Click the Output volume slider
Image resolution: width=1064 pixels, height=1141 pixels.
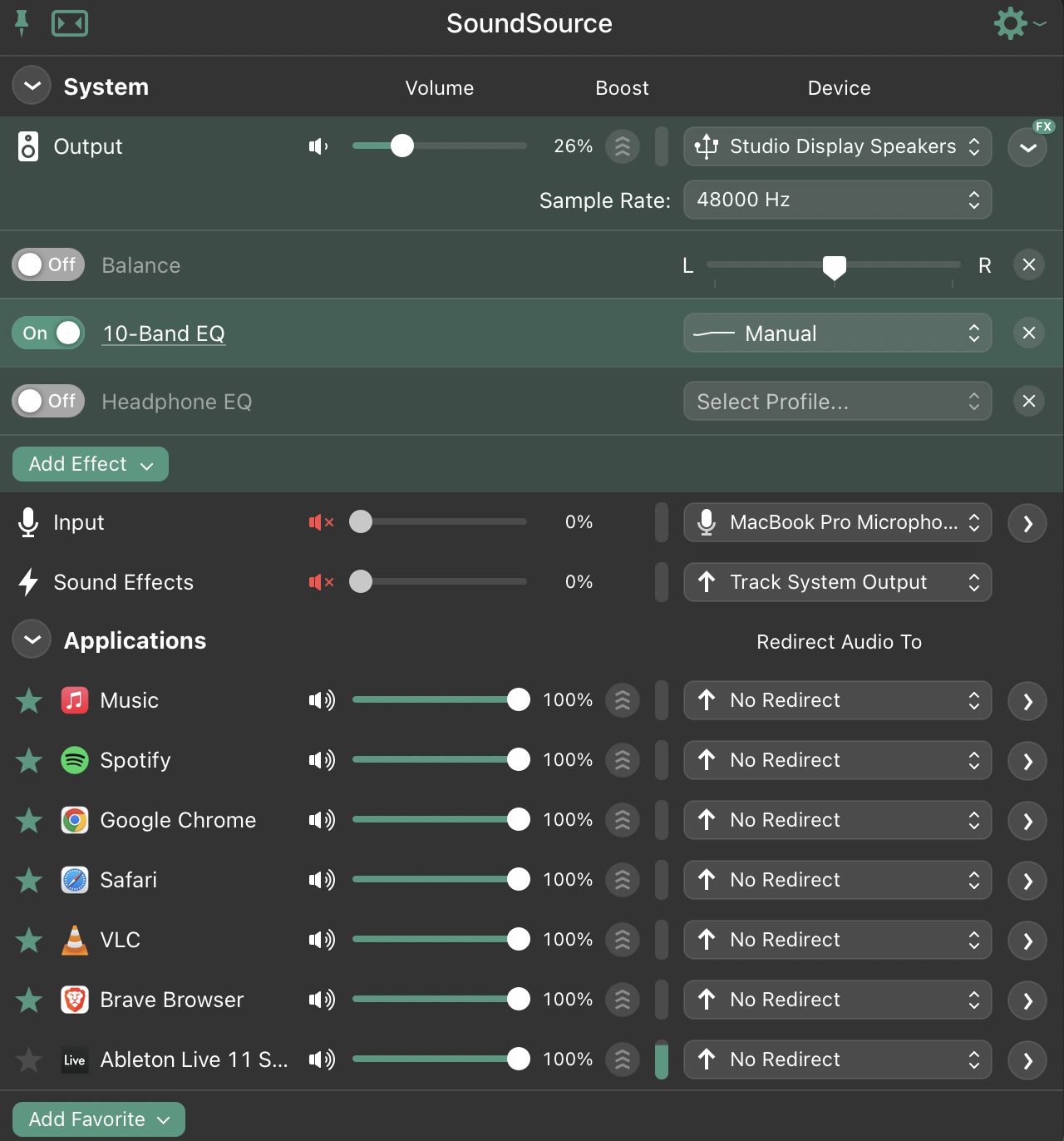tap(440, 146)
